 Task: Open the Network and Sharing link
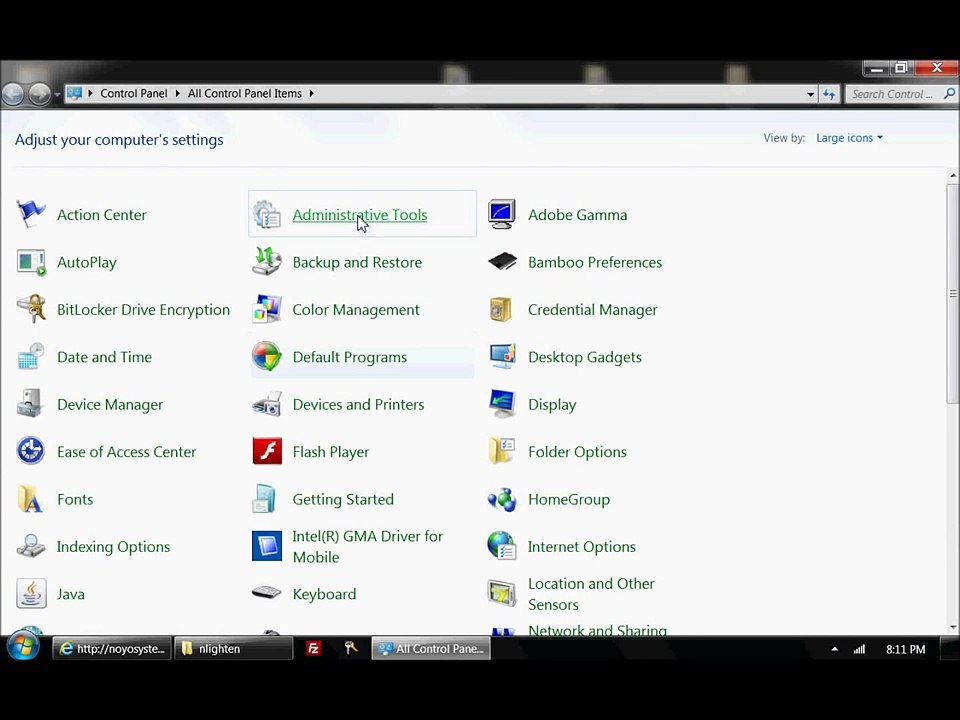pyautogui.click(x=597, y=630)
